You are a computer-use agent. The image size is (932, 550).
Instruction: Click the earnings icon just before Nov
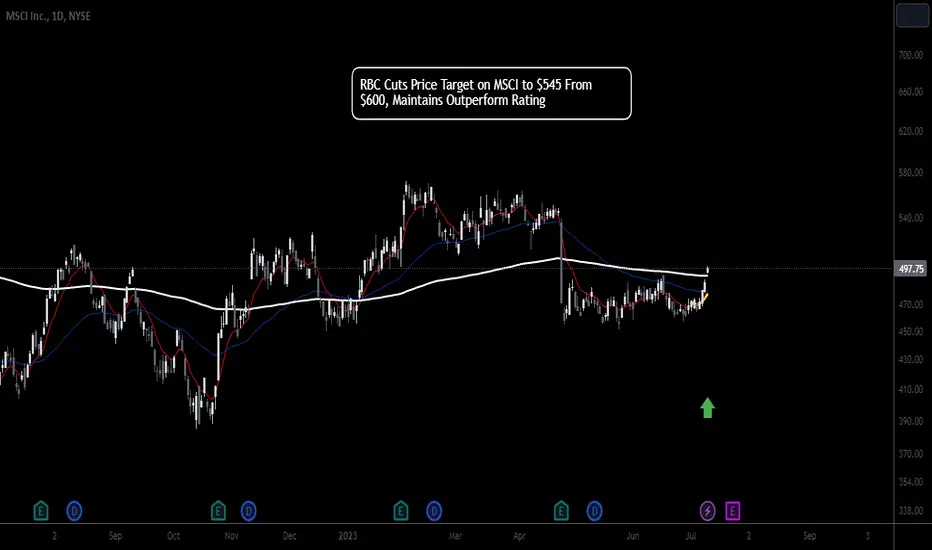point(218,510)
